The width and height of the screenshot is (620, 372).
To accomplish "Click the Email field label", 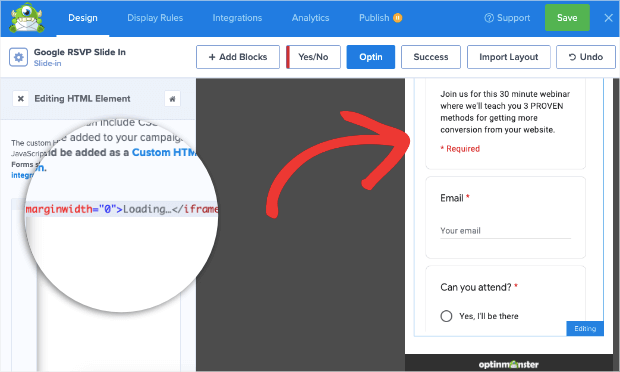I will coord(452,198).
